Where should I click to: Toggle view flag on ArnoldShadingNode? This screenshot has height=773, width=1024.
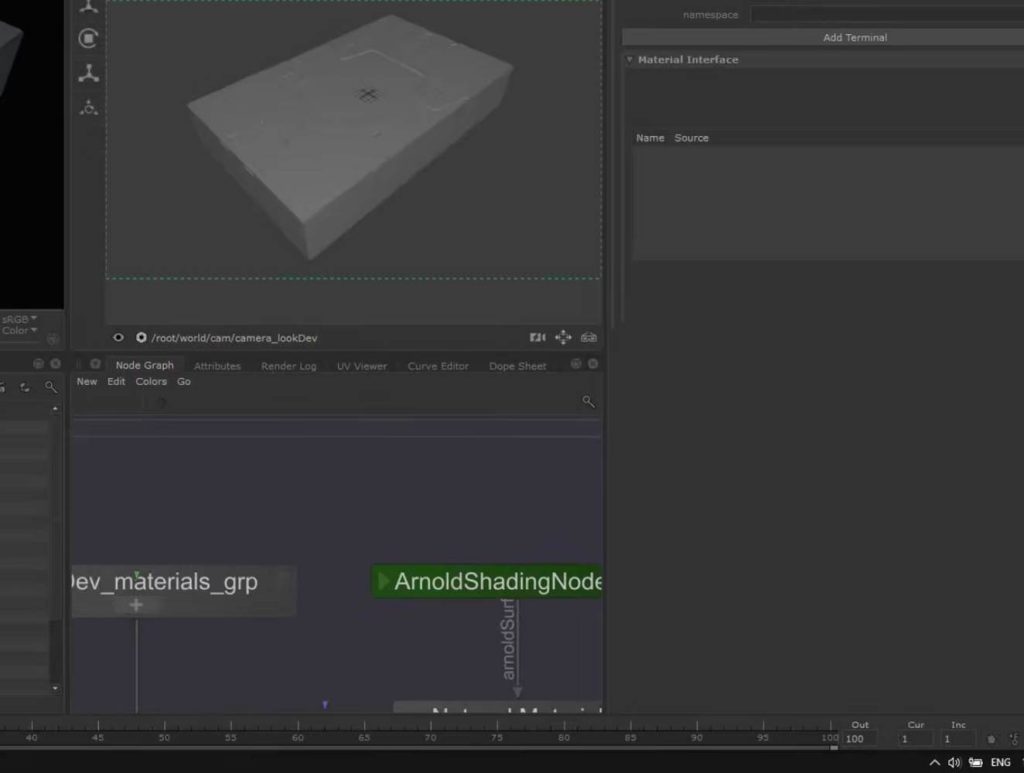pyautogui.click(x=383, y=581)
